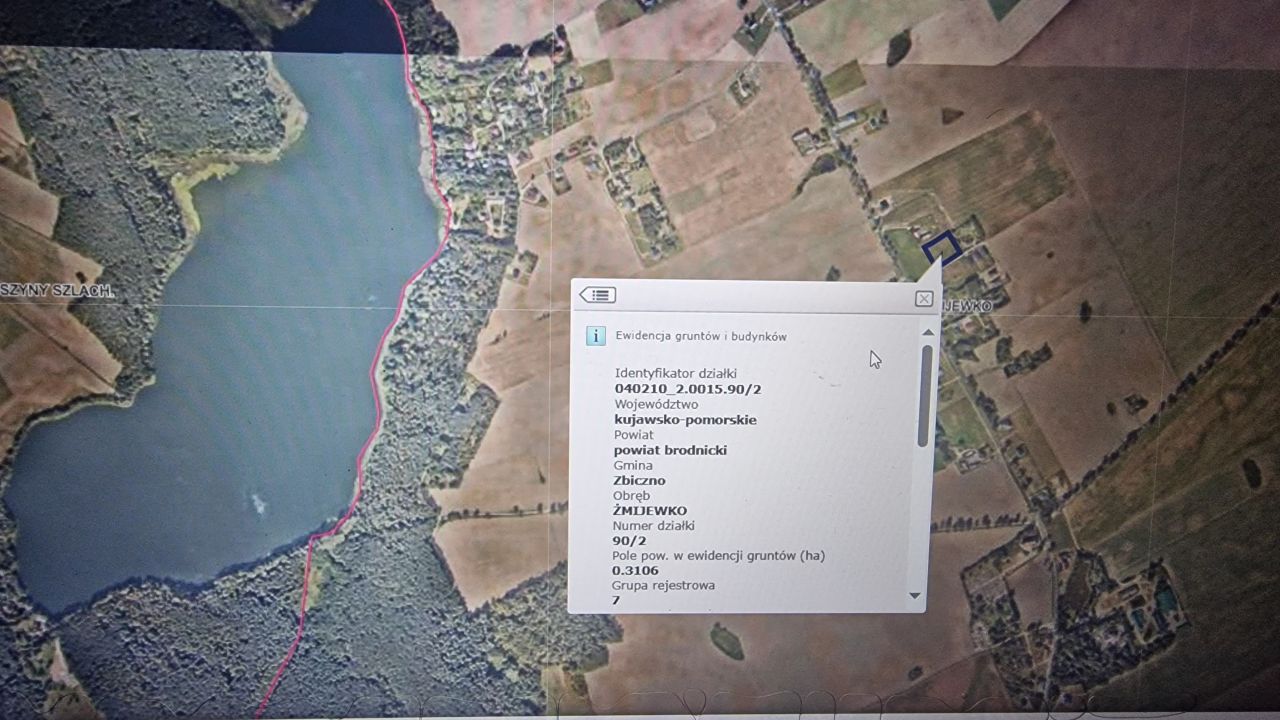
Task: Click the label "Województwo"
Action: (656, 404)
